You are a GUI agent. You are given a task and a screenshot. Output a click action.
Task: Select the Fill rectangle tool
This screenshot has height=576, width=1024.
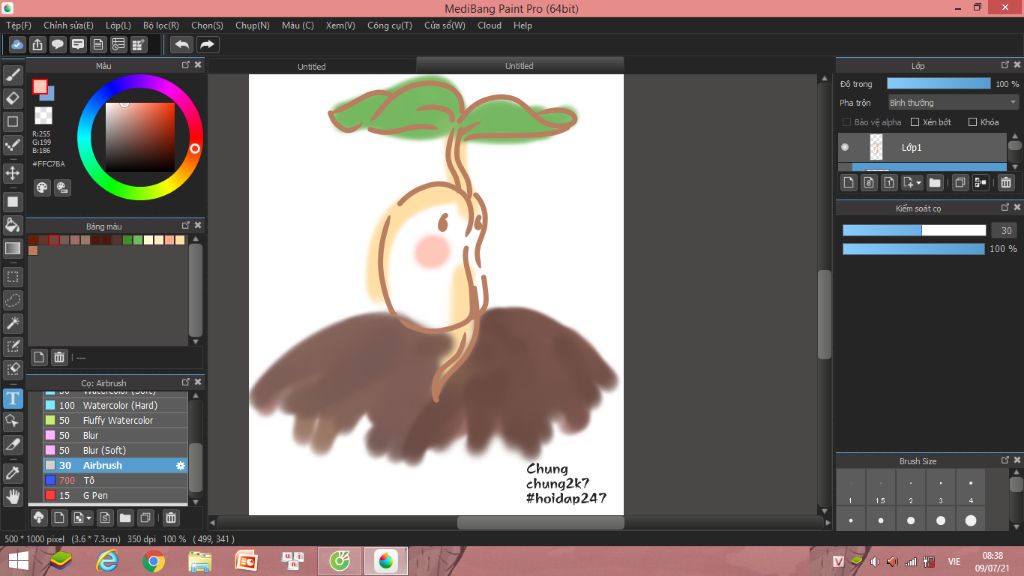tap(12, 202)
